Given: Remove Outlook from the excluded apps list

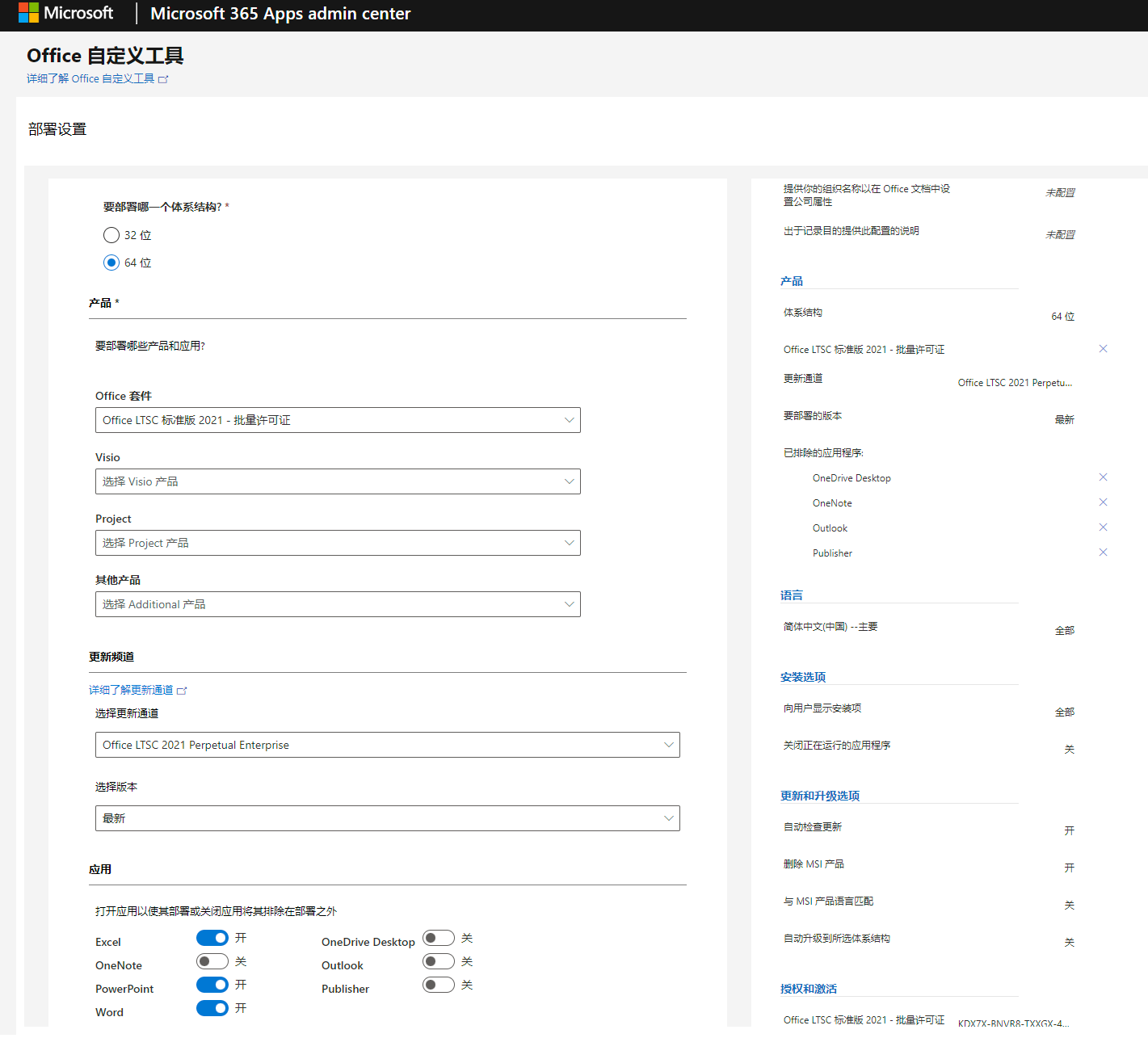Looking at the screenshot, I should pyautogui.click(x=1103, y=527).
